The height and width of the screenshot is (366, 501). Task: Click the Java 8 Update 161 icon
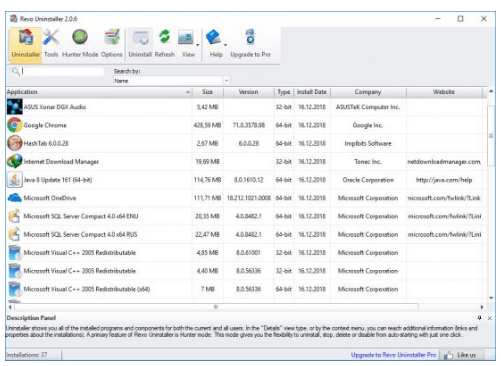coord(15,180)
